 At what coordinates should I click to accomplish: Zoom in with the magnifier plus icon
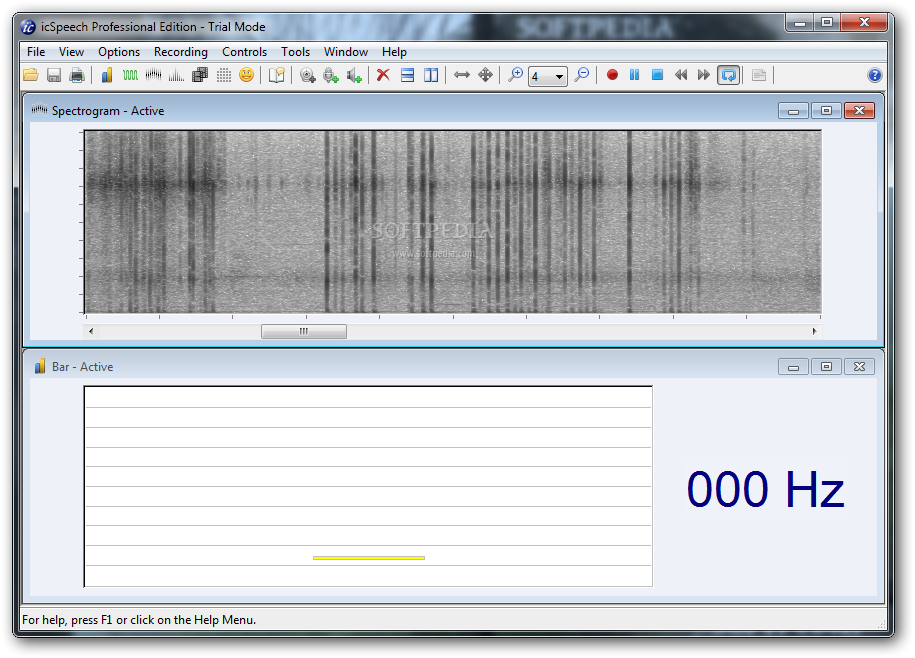click(x=515, y=75)
